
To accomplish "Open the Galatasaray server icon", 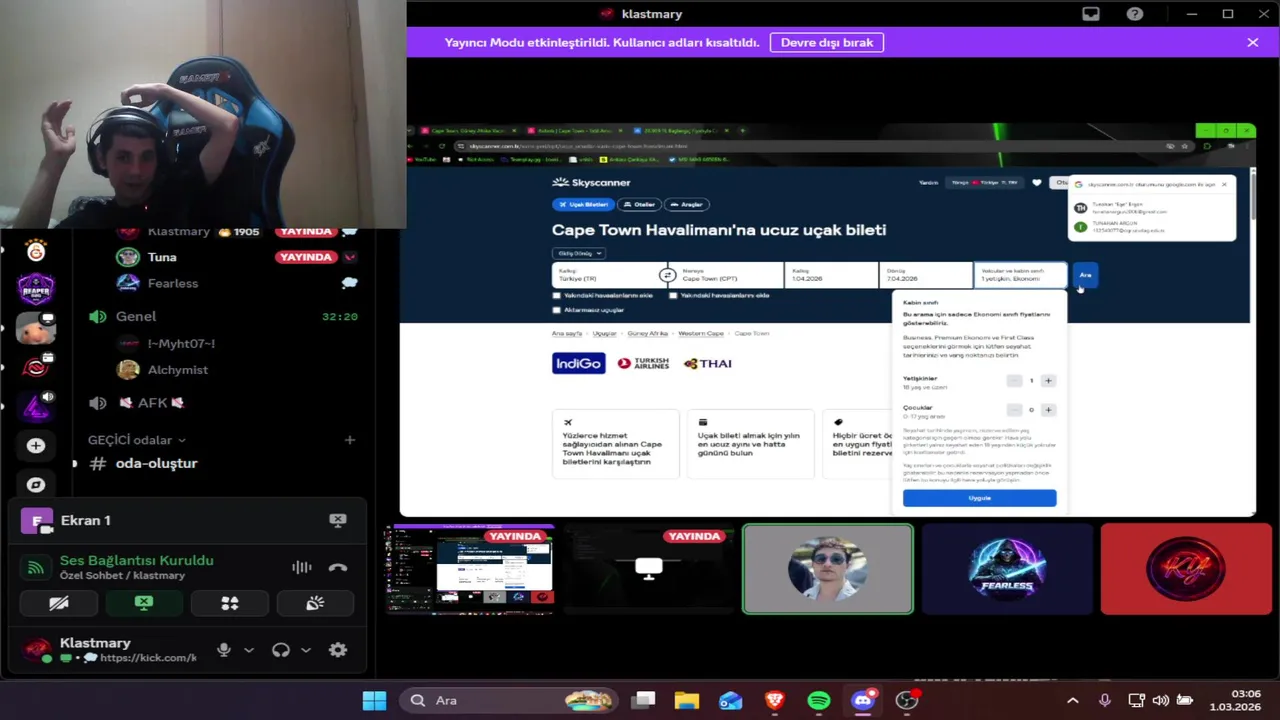I will [36, 251].
